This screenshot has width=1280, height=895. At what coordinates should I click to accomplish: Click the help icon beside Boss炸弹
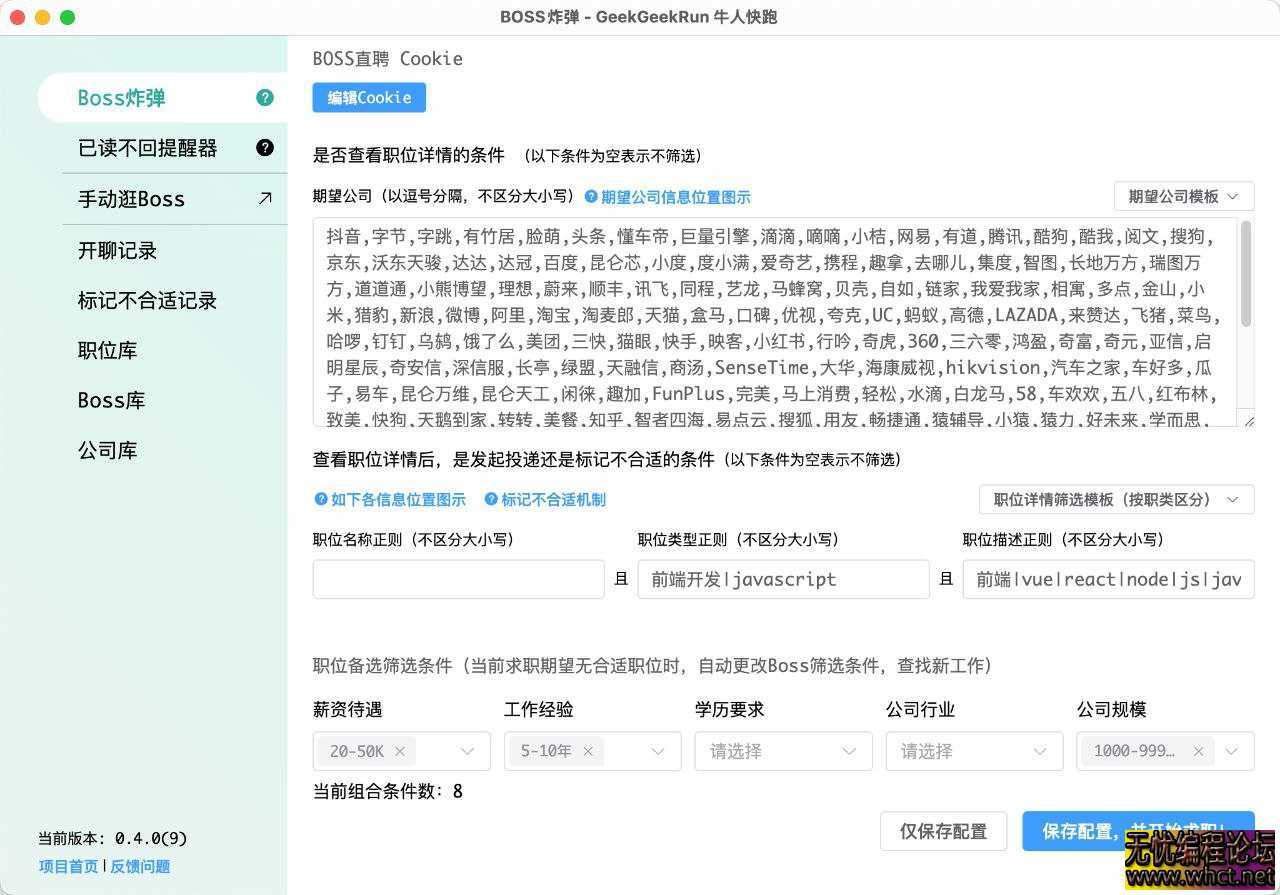tap(264, 97)
